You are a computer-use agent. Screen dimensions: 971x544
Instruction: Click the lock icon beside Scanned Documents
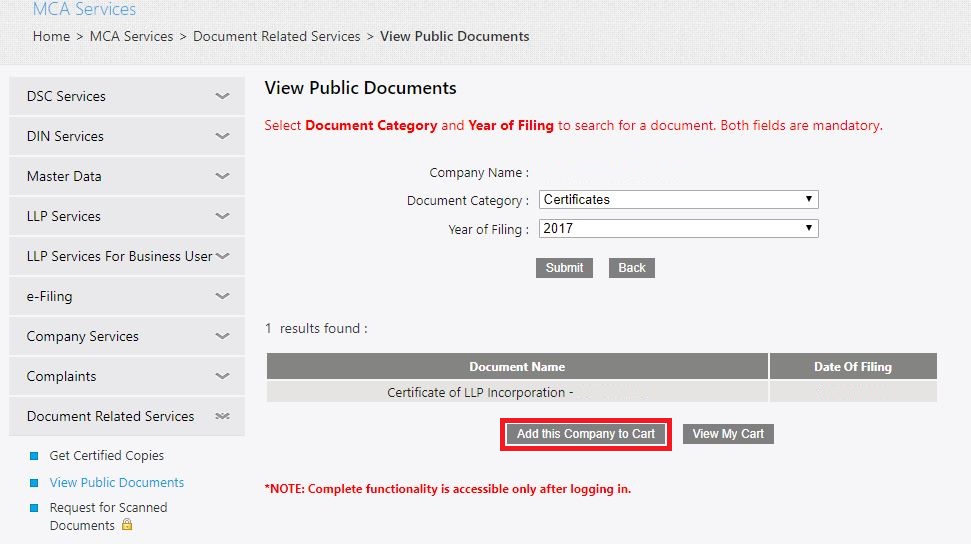pyautogui.click(x=127, y=524)
